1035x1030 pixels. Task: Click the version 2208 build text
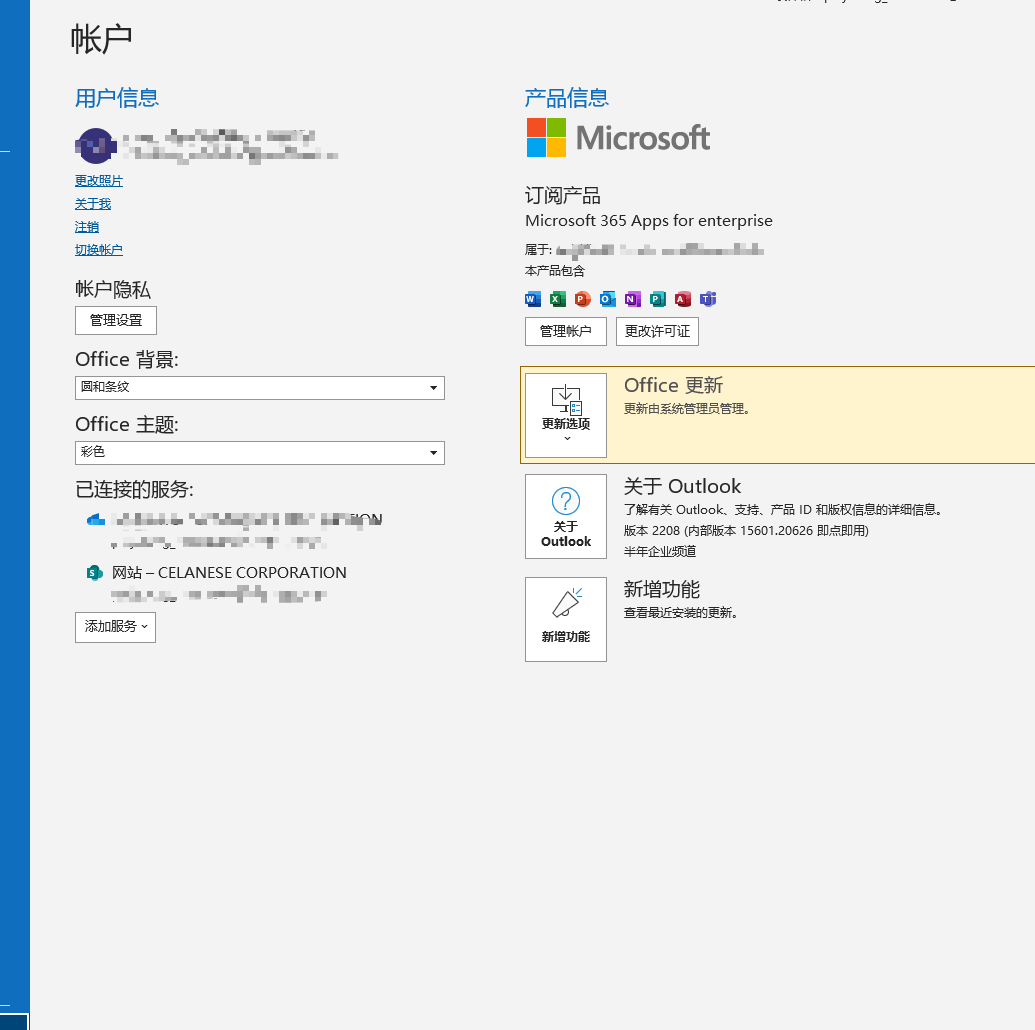click(x=746, y=530)
